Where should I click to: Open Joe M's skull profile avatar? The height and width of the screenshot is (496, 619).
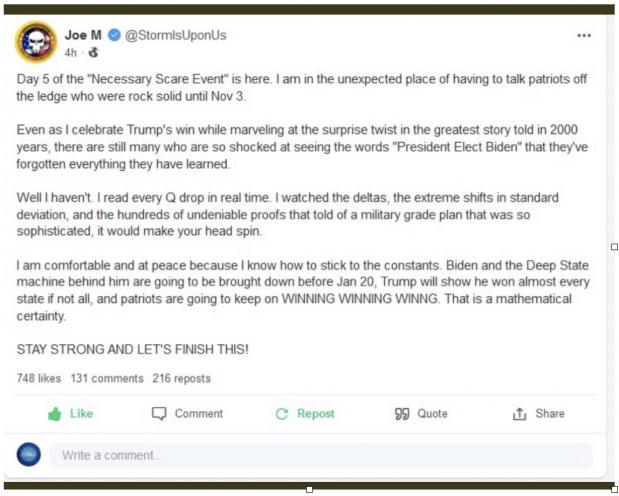[x=36, y=42]
